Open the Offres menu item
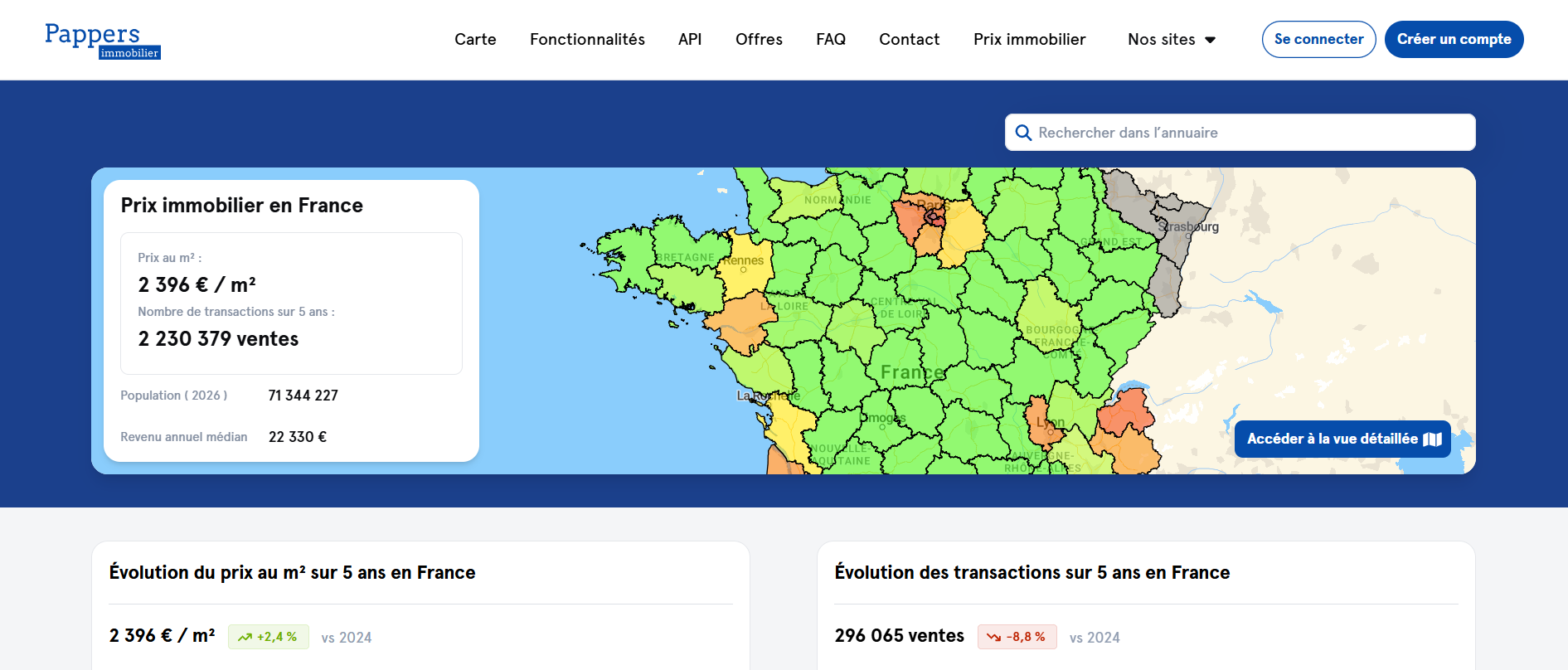This screenshot has width=1568, height=670. coord(759,40)
